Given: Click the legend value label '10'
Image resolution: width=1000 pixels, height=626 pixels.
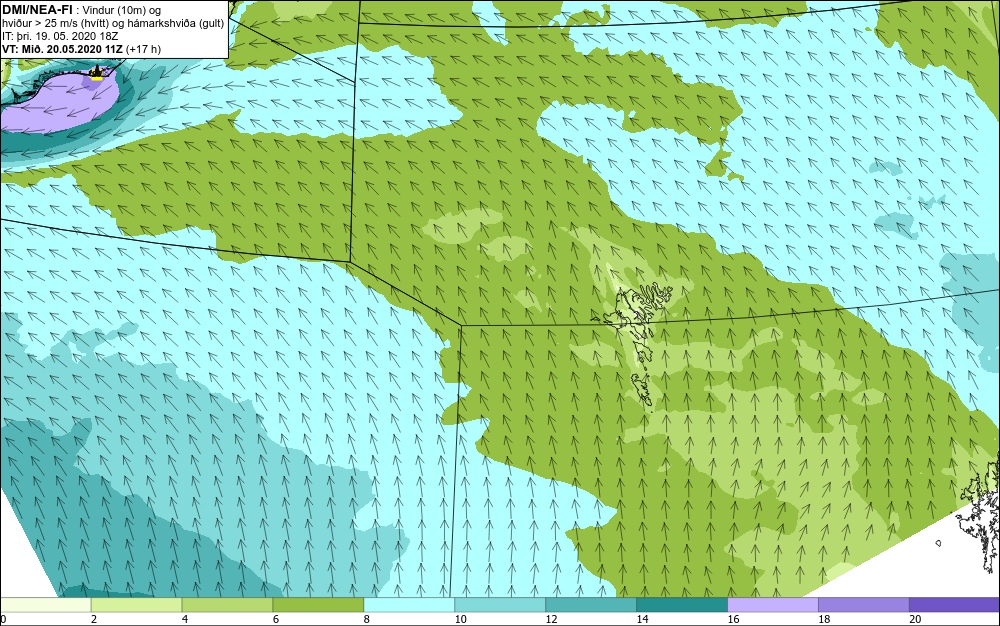Looking at the screenshot, I should [x=460, y=619].
